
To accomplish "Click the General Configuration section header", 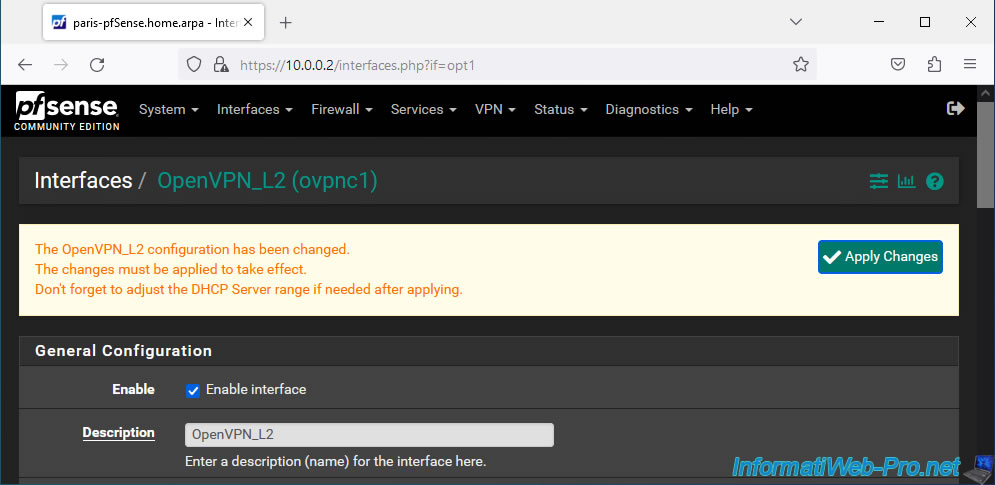I will coord(489,351).
